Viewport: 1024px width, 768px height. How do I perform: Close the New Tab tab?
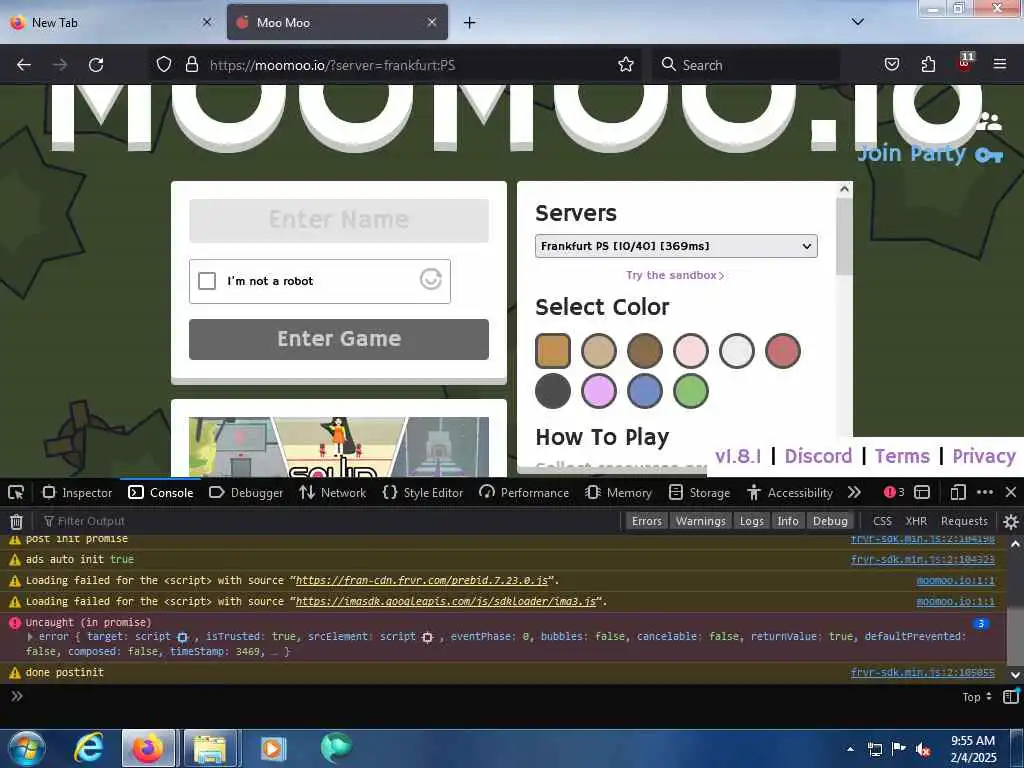pos(207,22)
